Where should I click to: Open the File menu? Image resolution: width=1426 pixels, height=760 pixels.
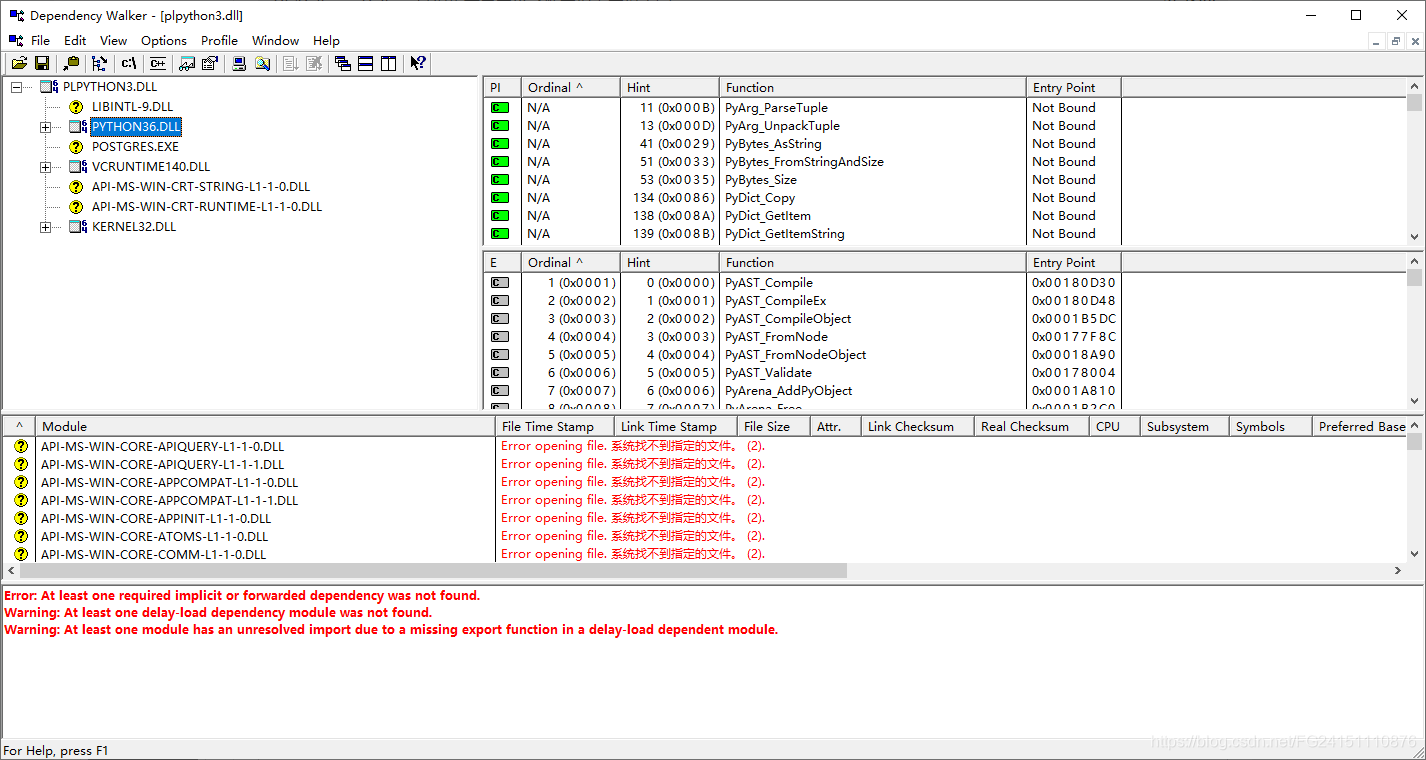click(x=40, y=41)
